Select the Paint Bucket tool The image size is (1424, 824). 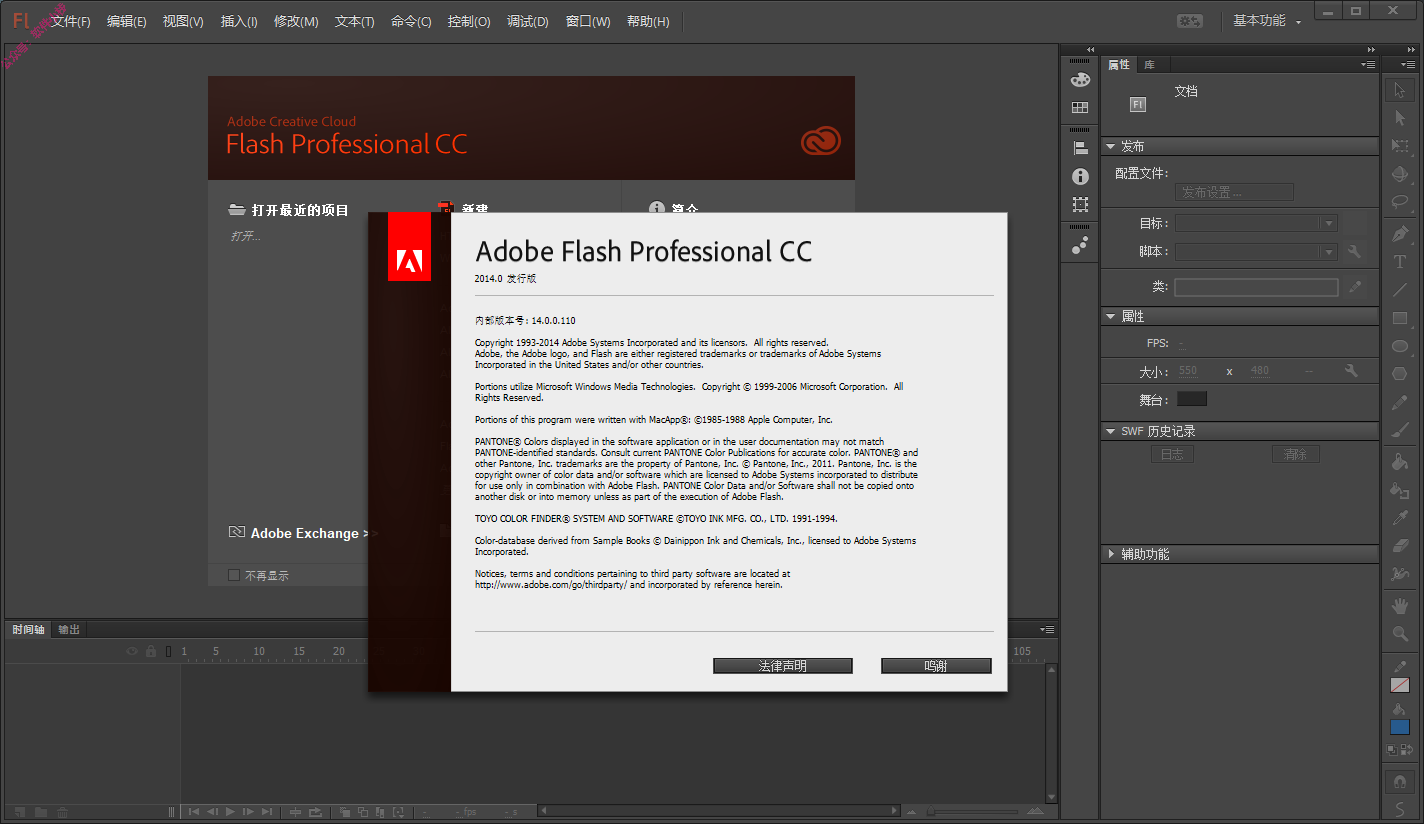[1400, 462]
